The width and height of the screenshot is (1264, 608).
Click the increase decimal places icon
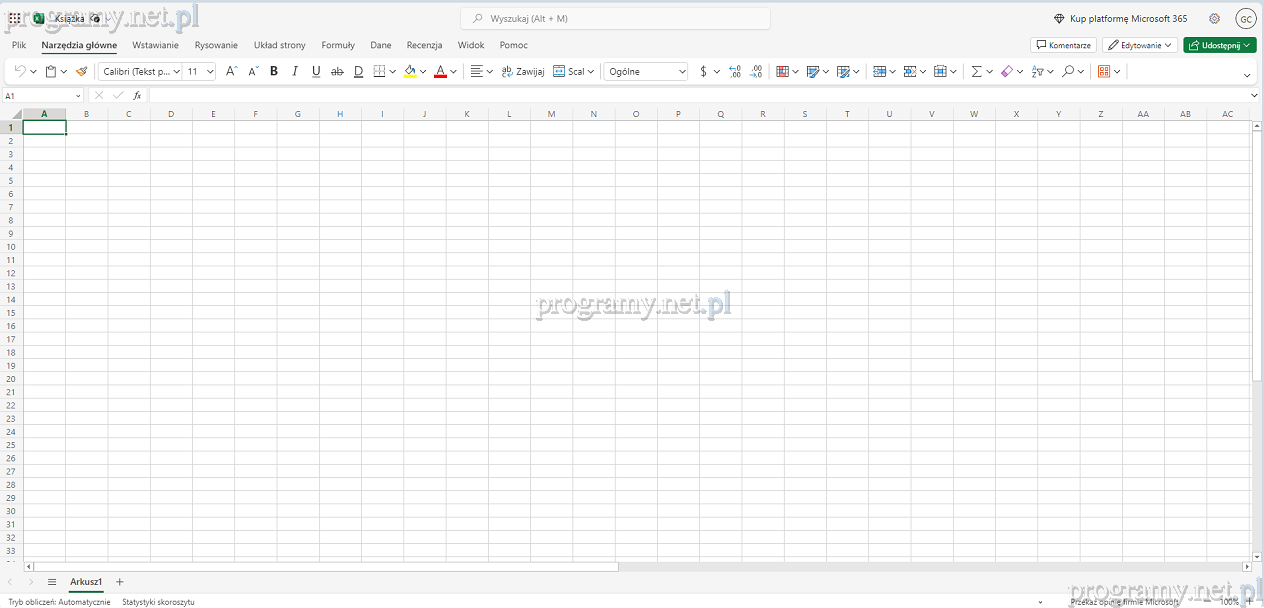click(x=735, y=71)
